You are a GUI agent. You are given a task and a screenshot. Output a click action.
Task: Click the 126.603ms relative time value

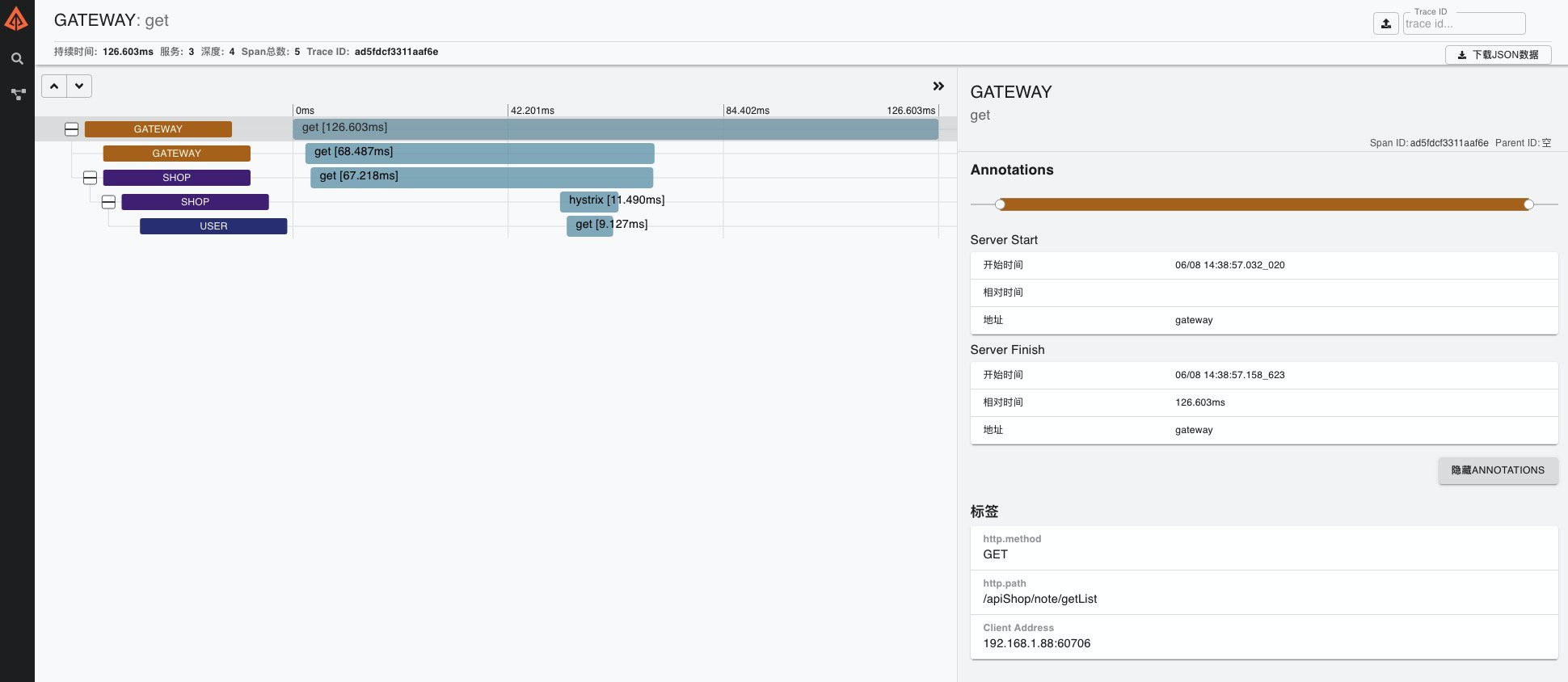click(x=1199, y=402)
